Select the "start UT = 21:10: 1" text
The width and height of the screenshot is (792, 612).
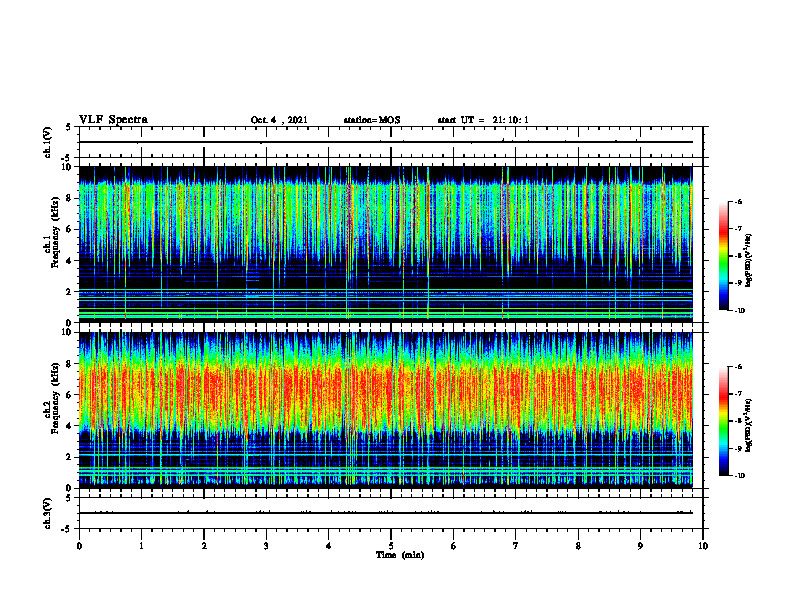tap(483, 120)
